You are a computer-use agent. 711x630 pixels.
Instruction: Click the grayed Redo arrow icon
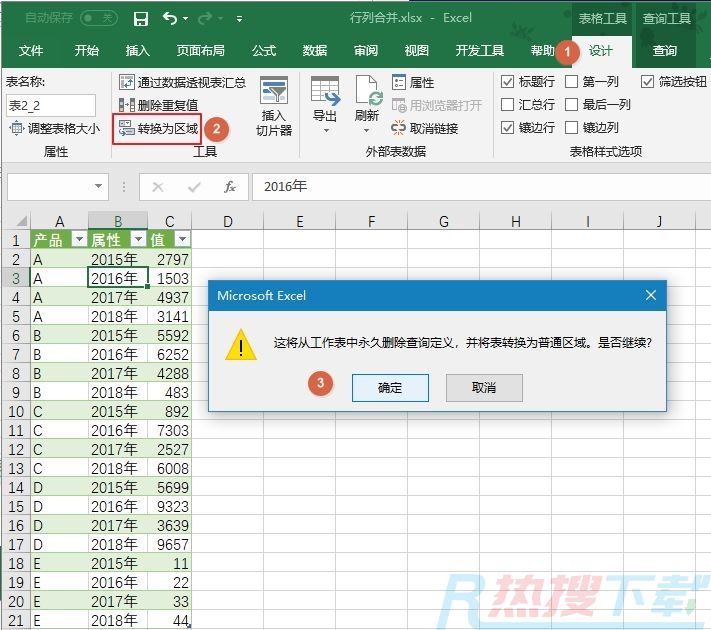pyautogui.click(x=205, y=18)
